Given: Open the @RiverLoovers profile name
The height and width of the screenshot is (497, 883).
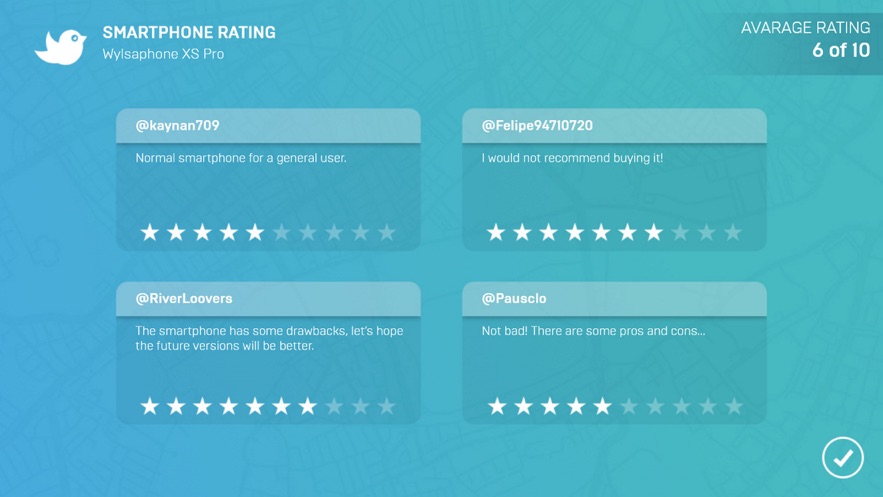Looking at the screenshot, I should click(x=184, y=298).
